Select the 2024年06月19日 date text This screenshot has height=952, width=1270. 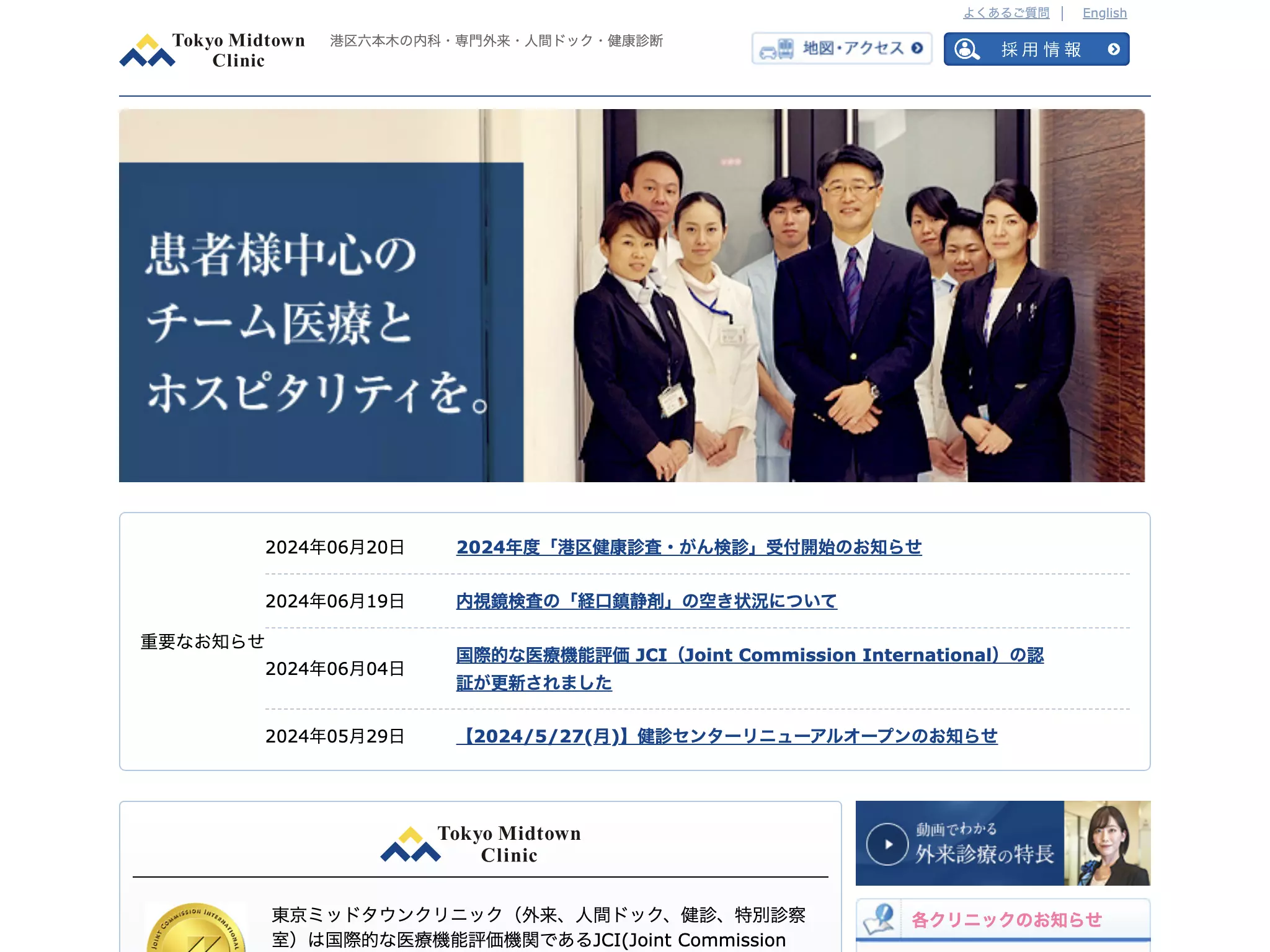(335, 601)
